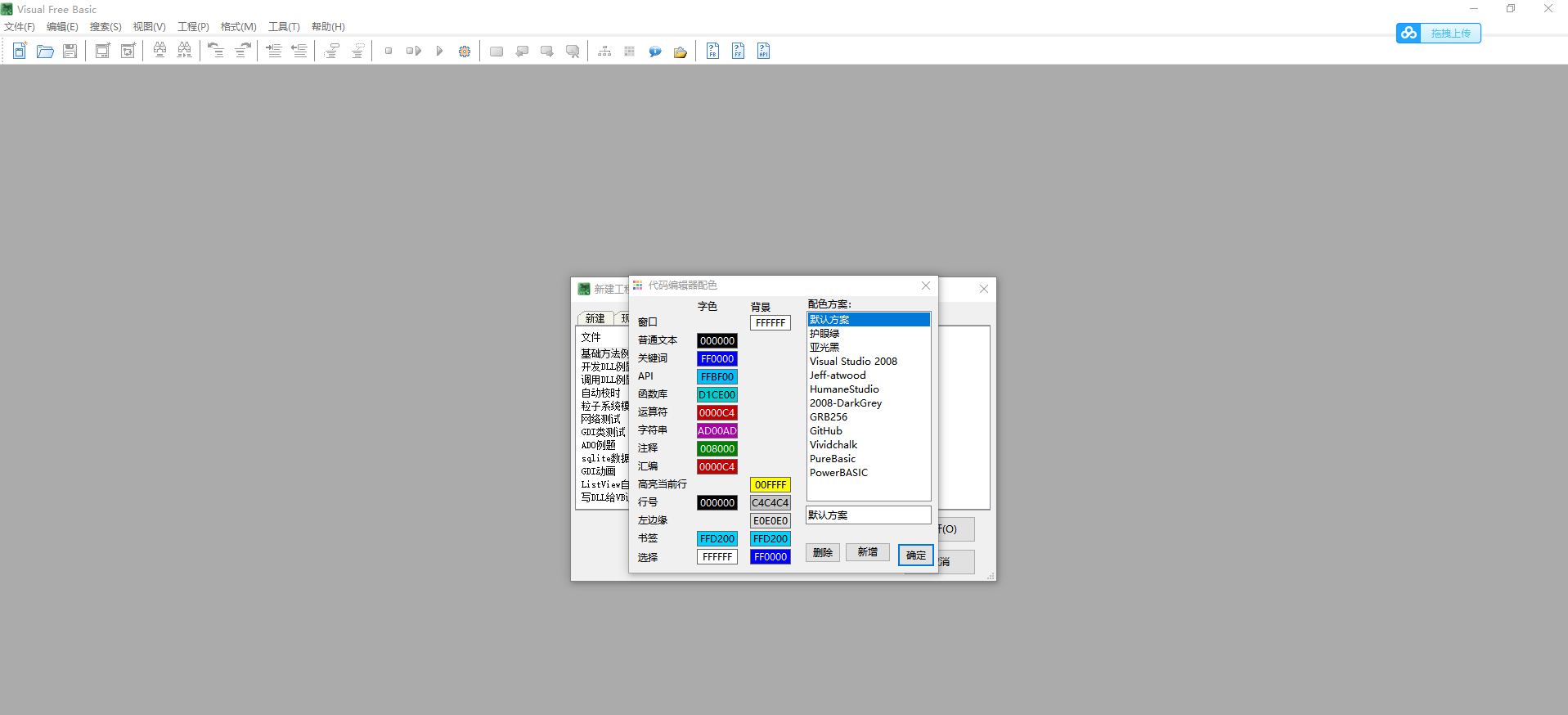Viewport: 1568px width, 715px height.
Task: Click the 选择 background swatch FF0000
Action: (771, 557)
